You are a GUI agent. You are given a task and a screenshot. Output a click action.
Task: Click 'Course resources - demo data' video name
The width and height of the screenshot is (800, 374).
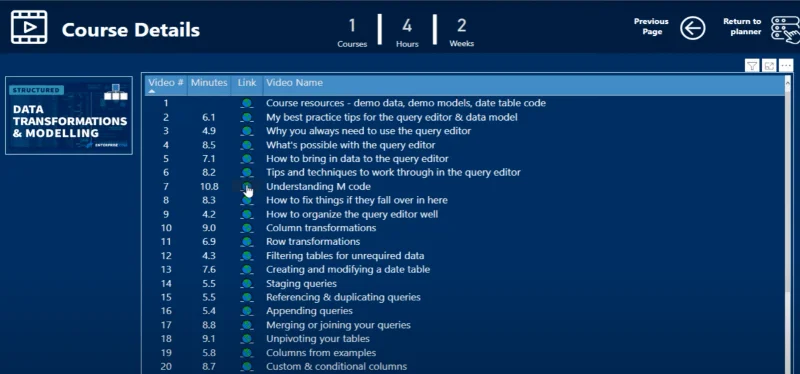406,103
